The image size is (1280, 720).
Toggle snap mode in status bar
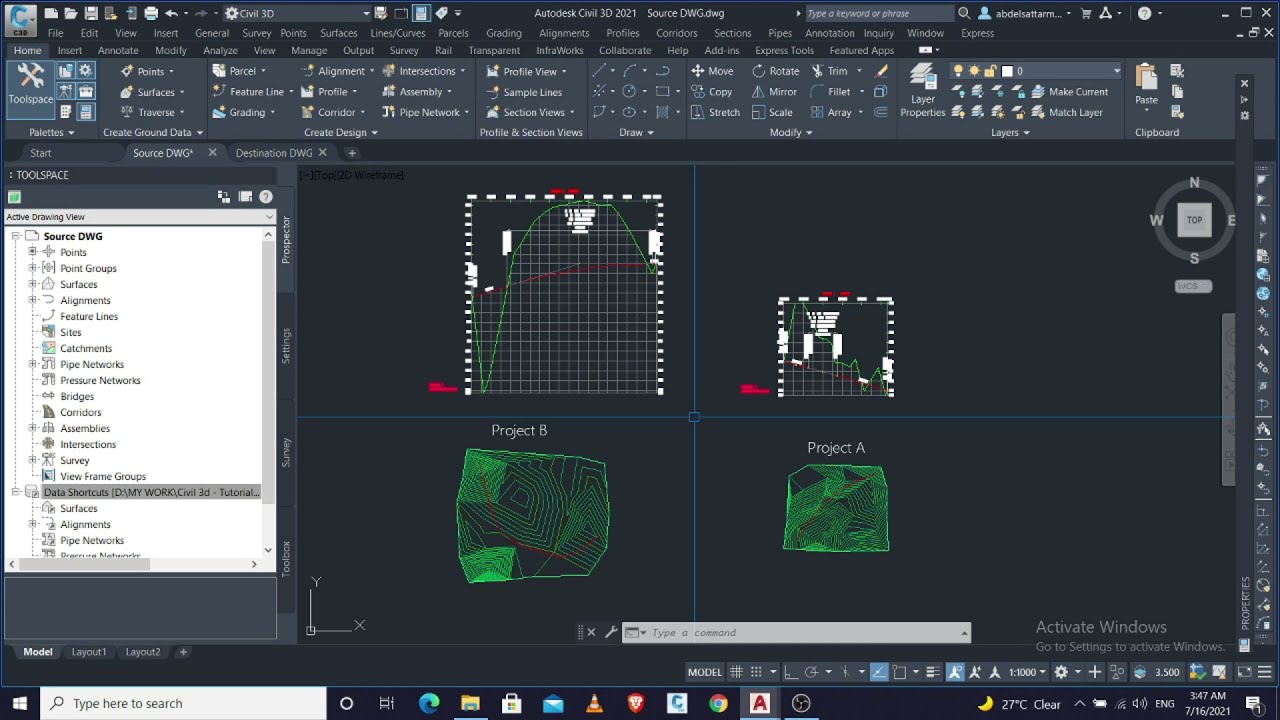pos(757,672)
